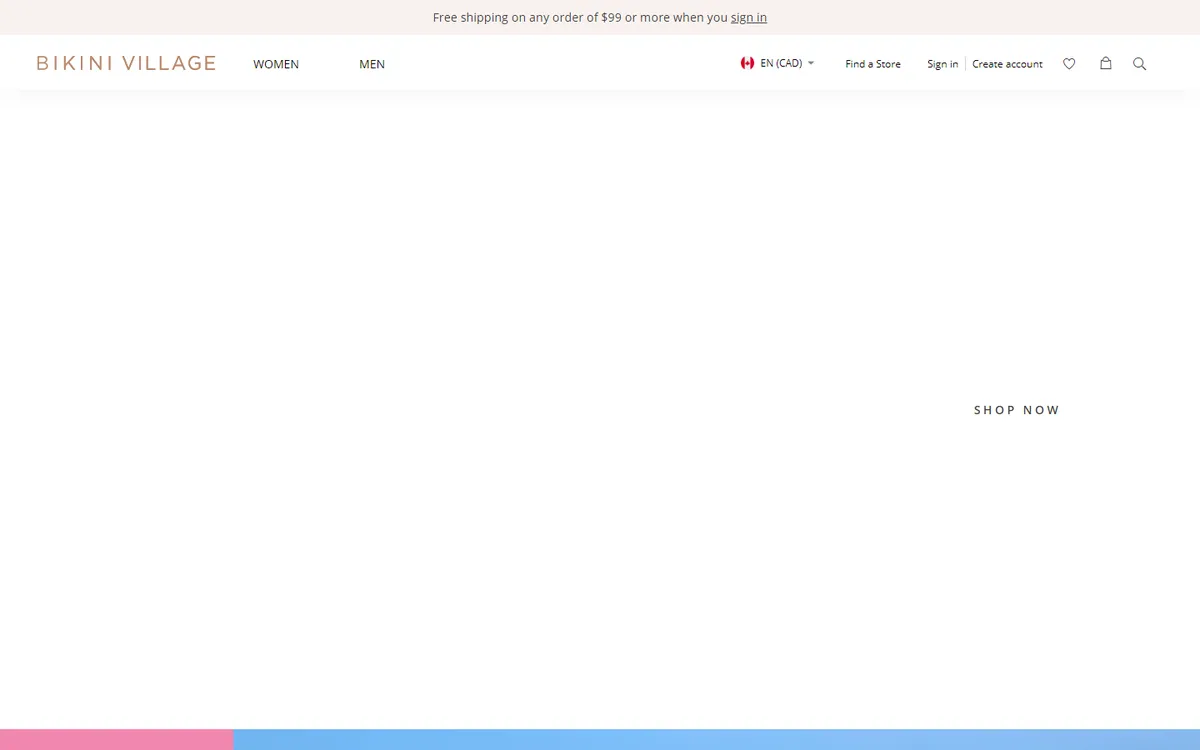Open the MEN menu
1200x750 pixels.
(x=372, y=64)
